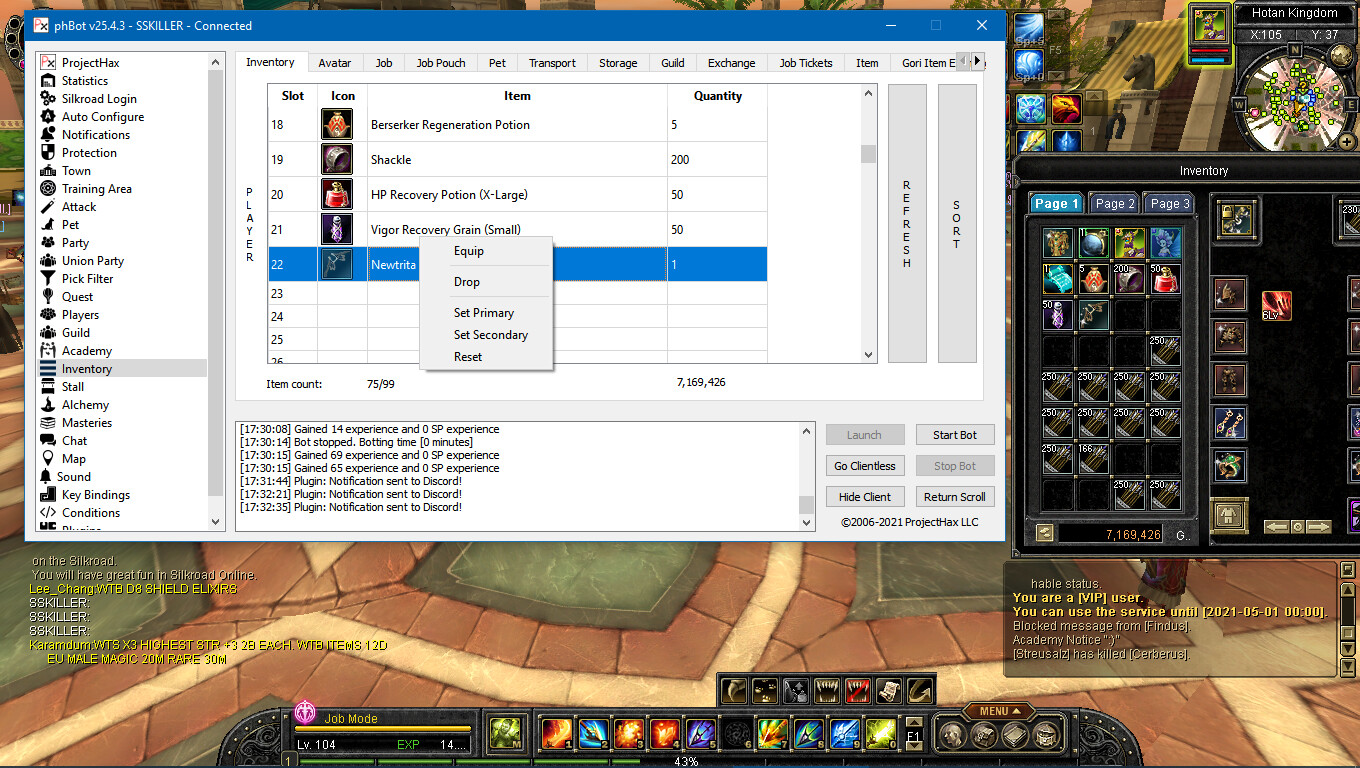This screenshot has height=768, width=1360.
Task: Select Drop from the context menu
Action: click(466, 282)
